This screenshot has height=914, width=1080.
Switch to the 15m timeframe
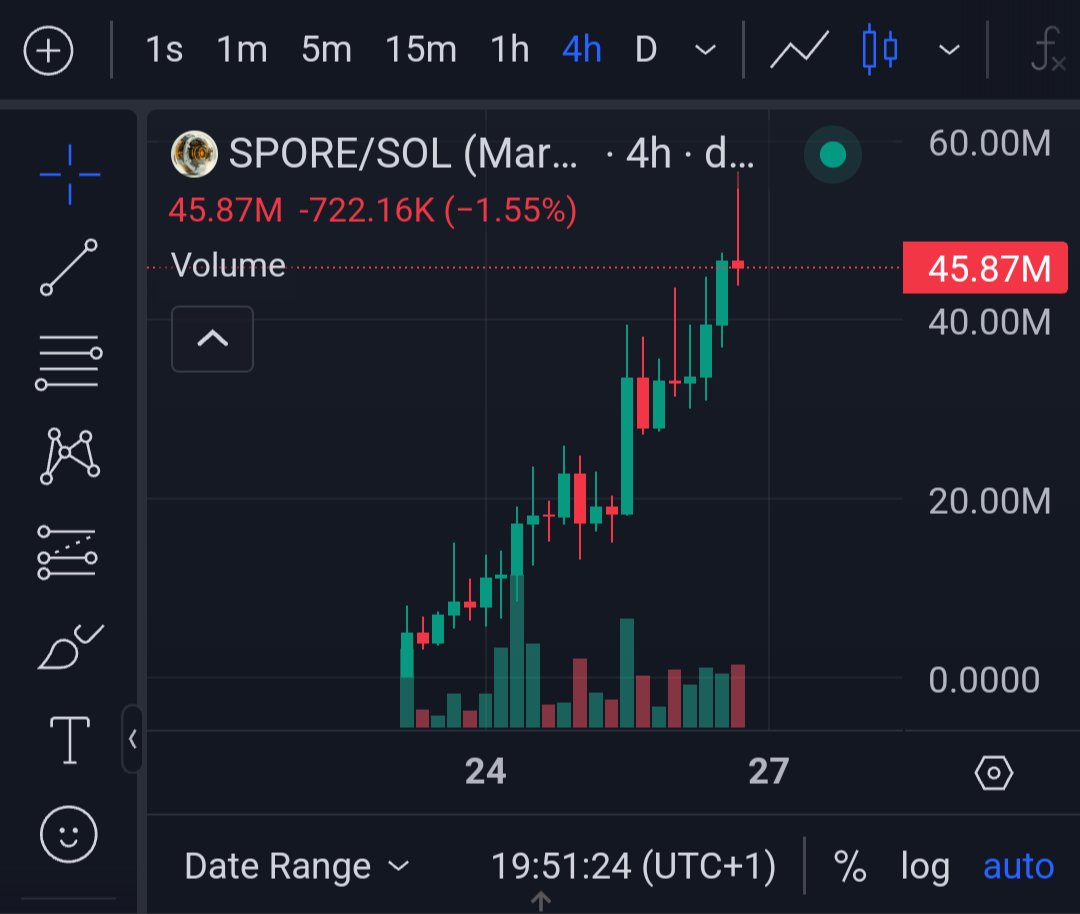click(421, 50)
